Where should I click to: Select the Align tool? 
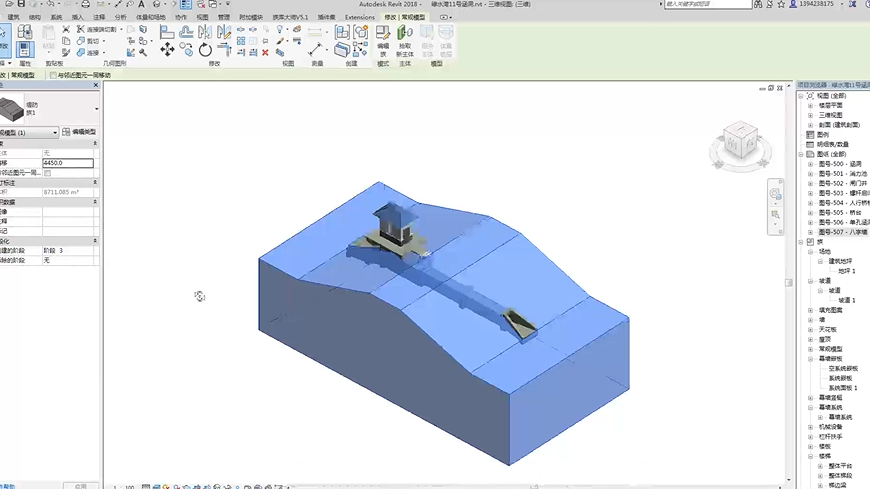pyautogui.click(x=166, y=32)
